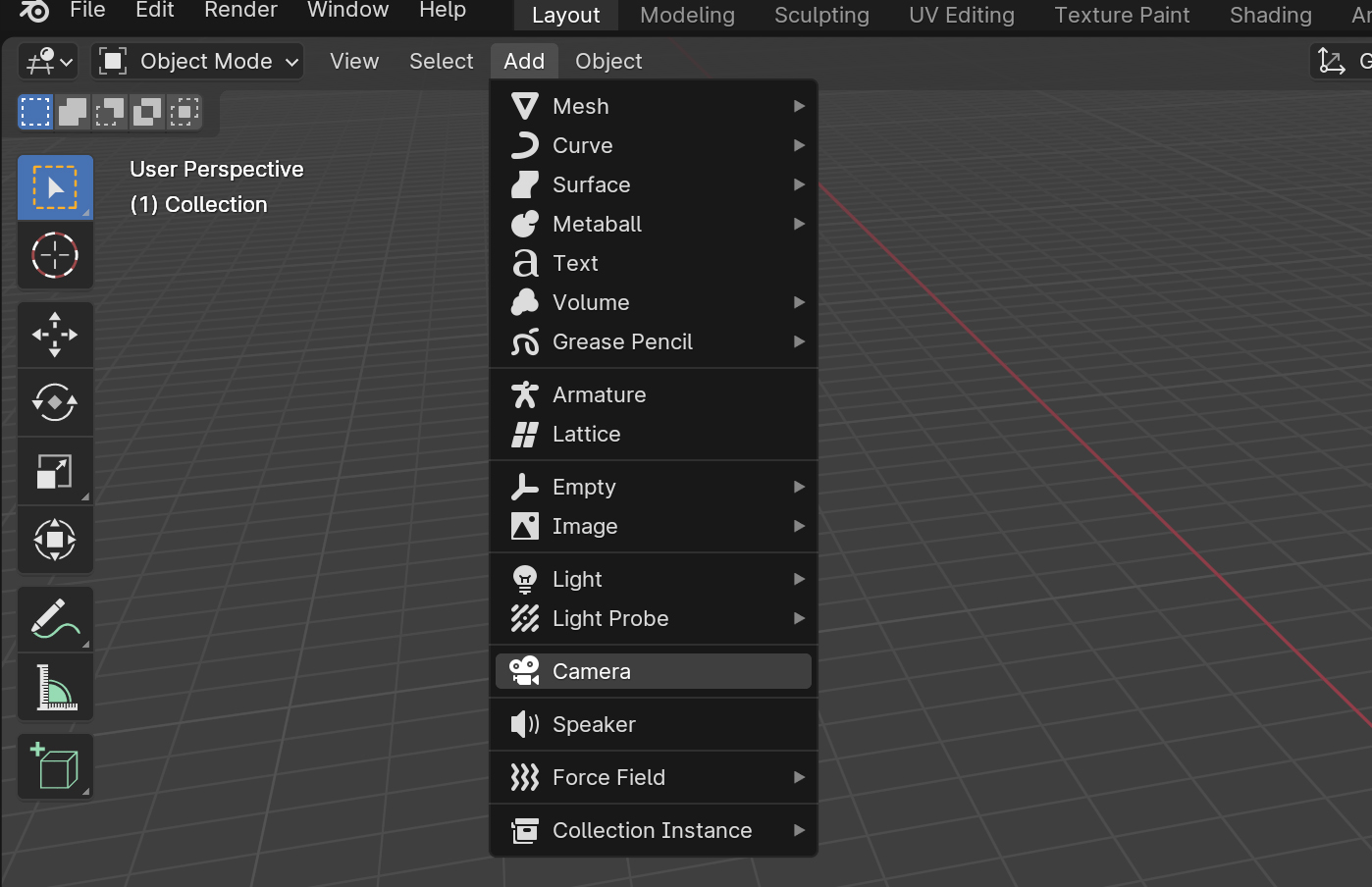Activate the Transform tool
Viewport: 1372px width, 887px height.
point(55,541)
